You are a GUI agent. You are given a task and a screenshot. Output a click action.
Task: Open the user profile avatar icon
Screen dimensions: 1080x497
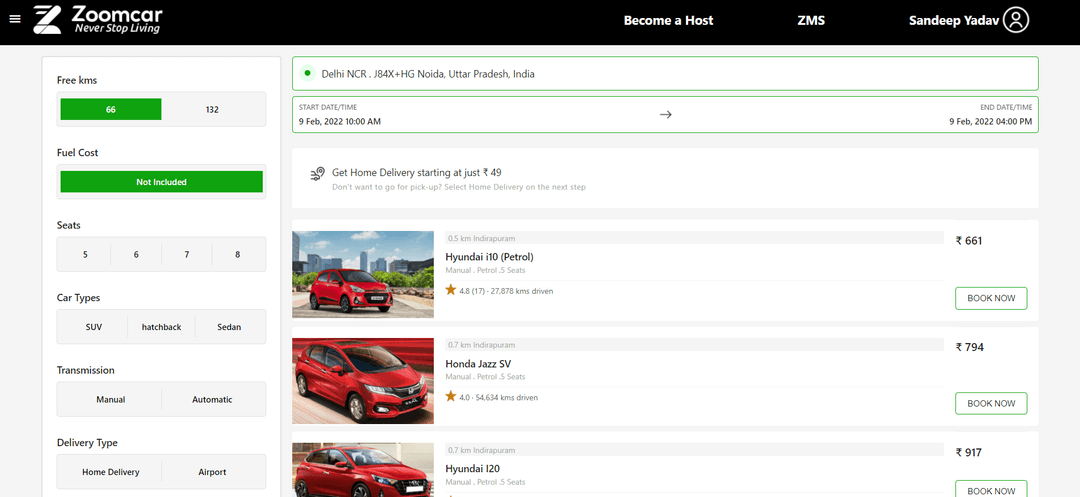[1015, 20]
